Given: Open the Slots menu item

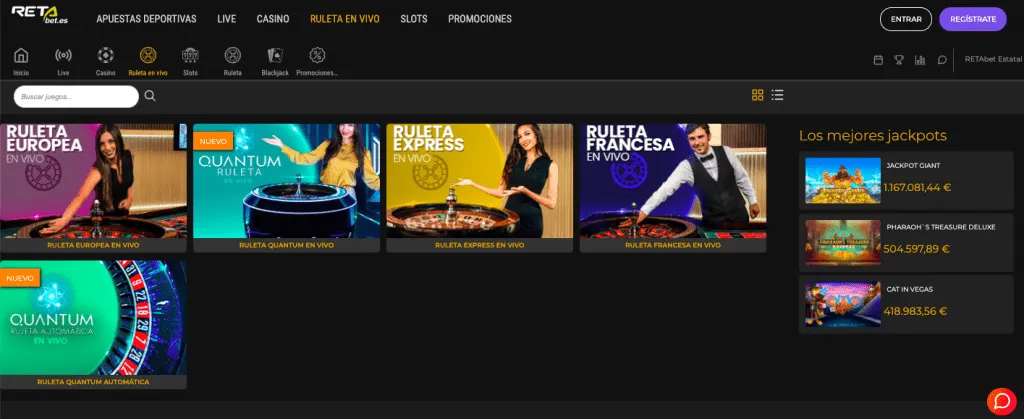Looking at the screenshot, I should (414, 19).
